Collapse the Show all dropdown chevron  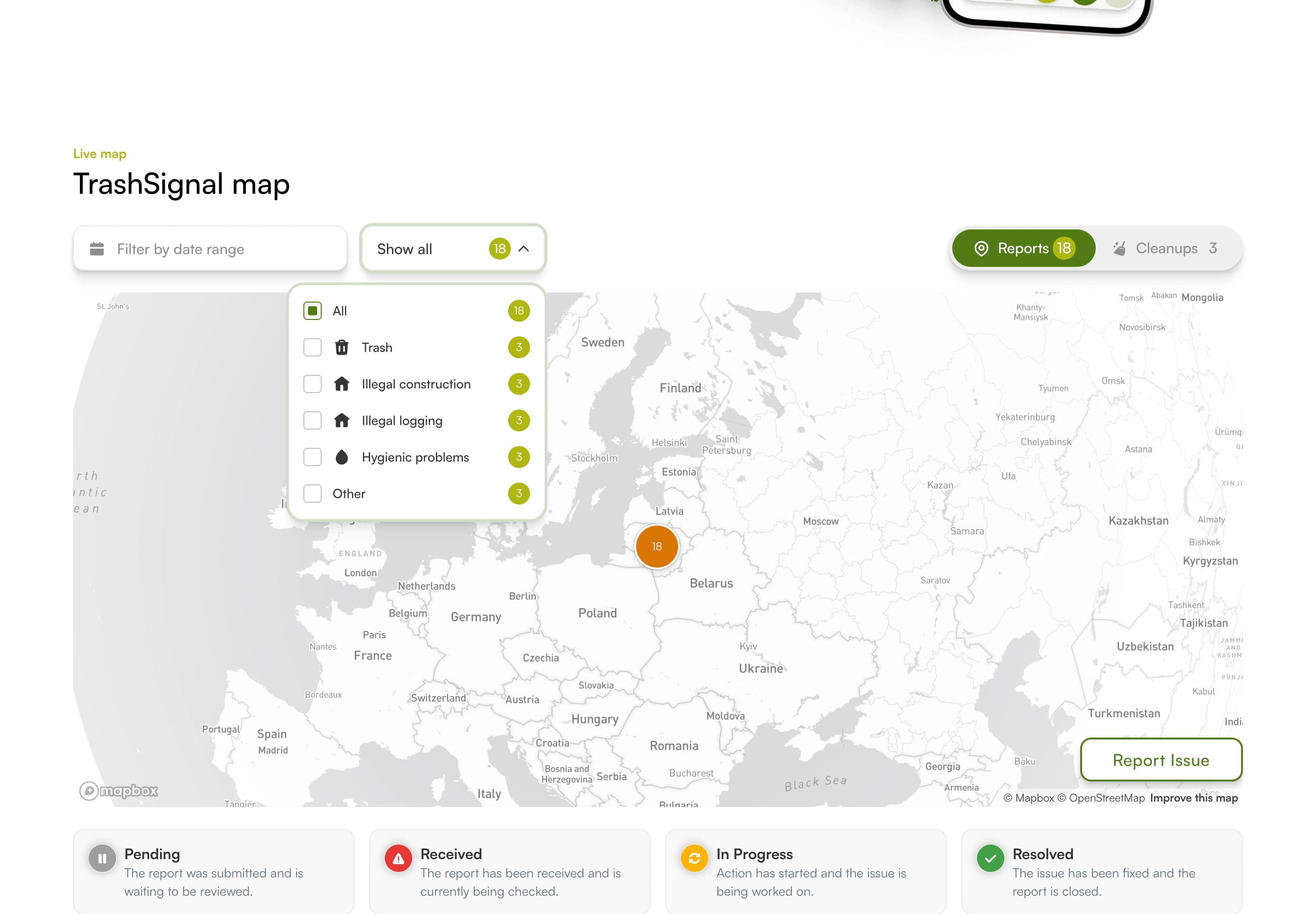pos(523,249)
